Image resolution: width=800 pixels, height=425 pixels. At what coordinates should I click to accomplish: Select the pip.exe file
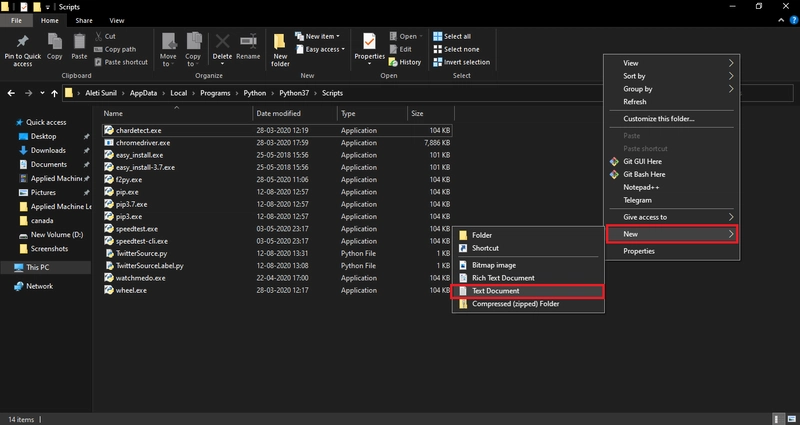[x=277, y=192]
